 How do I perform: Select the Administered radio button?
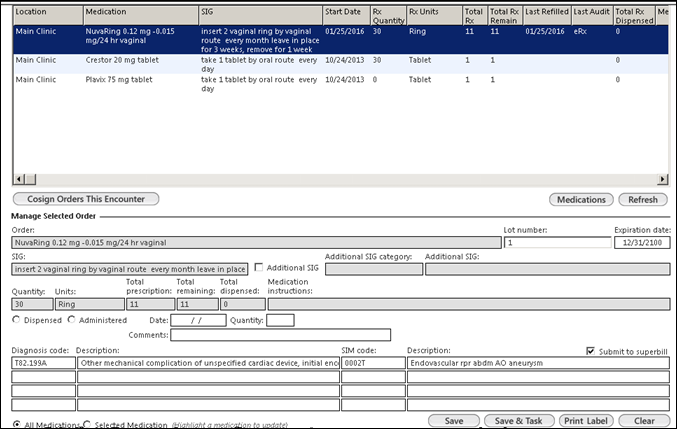click(x=72, y=320)
